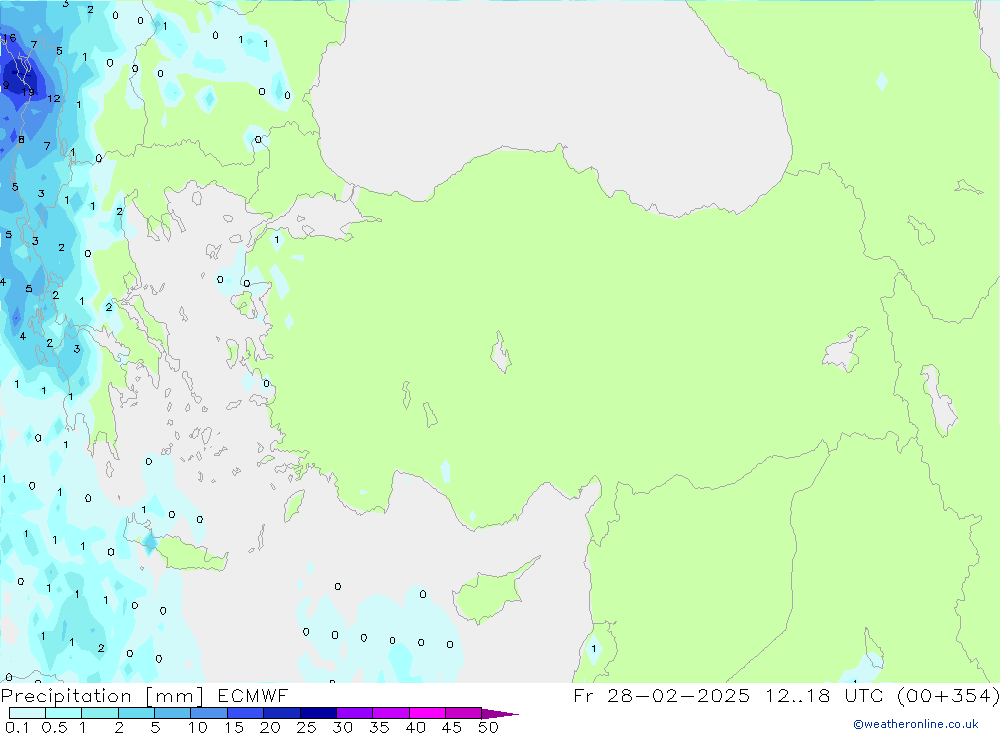Viewport: 1000px width, 733px height.
Task: Click the '16' precipitation value on map
Action: point(9,38)
